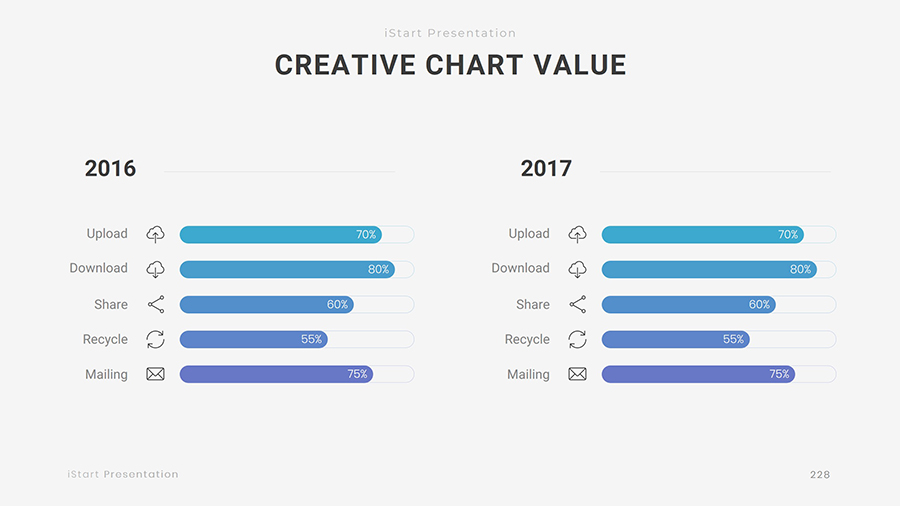The width and height of the screenshot is (900, 506).
Task: Select the iStart Presentation footer text
Action: pyautogui.click(x=123, y=474)
